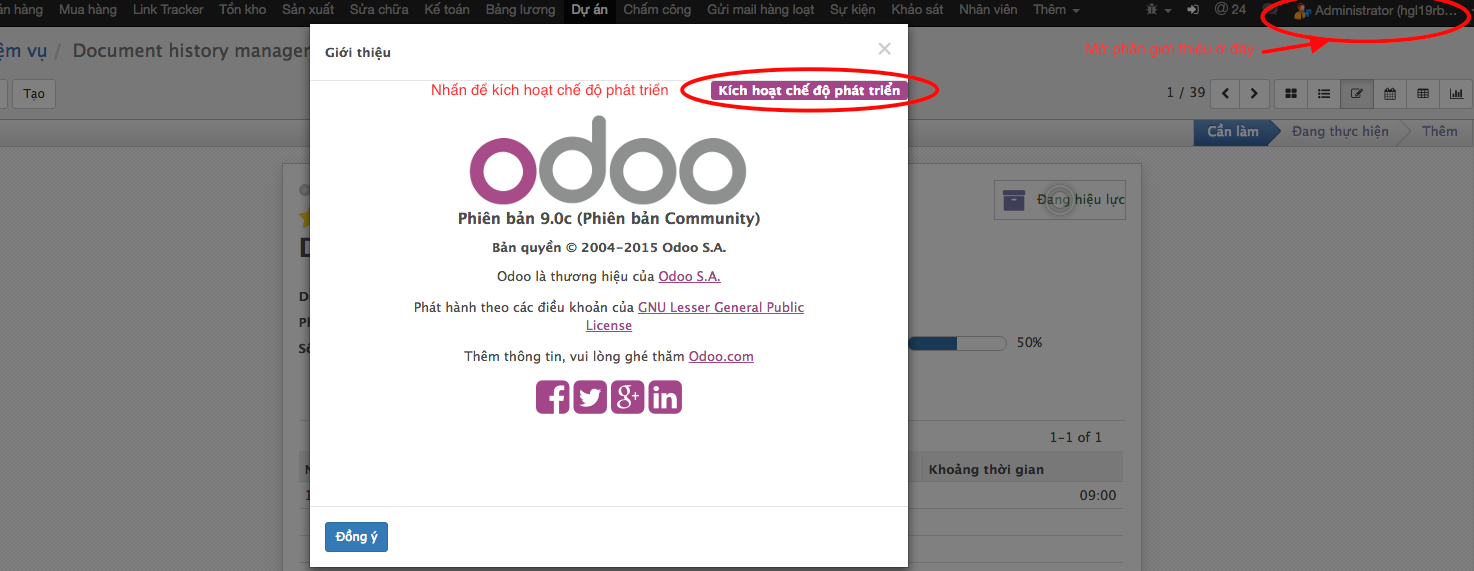Click the Document history manager breadcrumb title
Screen dimensions: 1474x571
(190, 50)
